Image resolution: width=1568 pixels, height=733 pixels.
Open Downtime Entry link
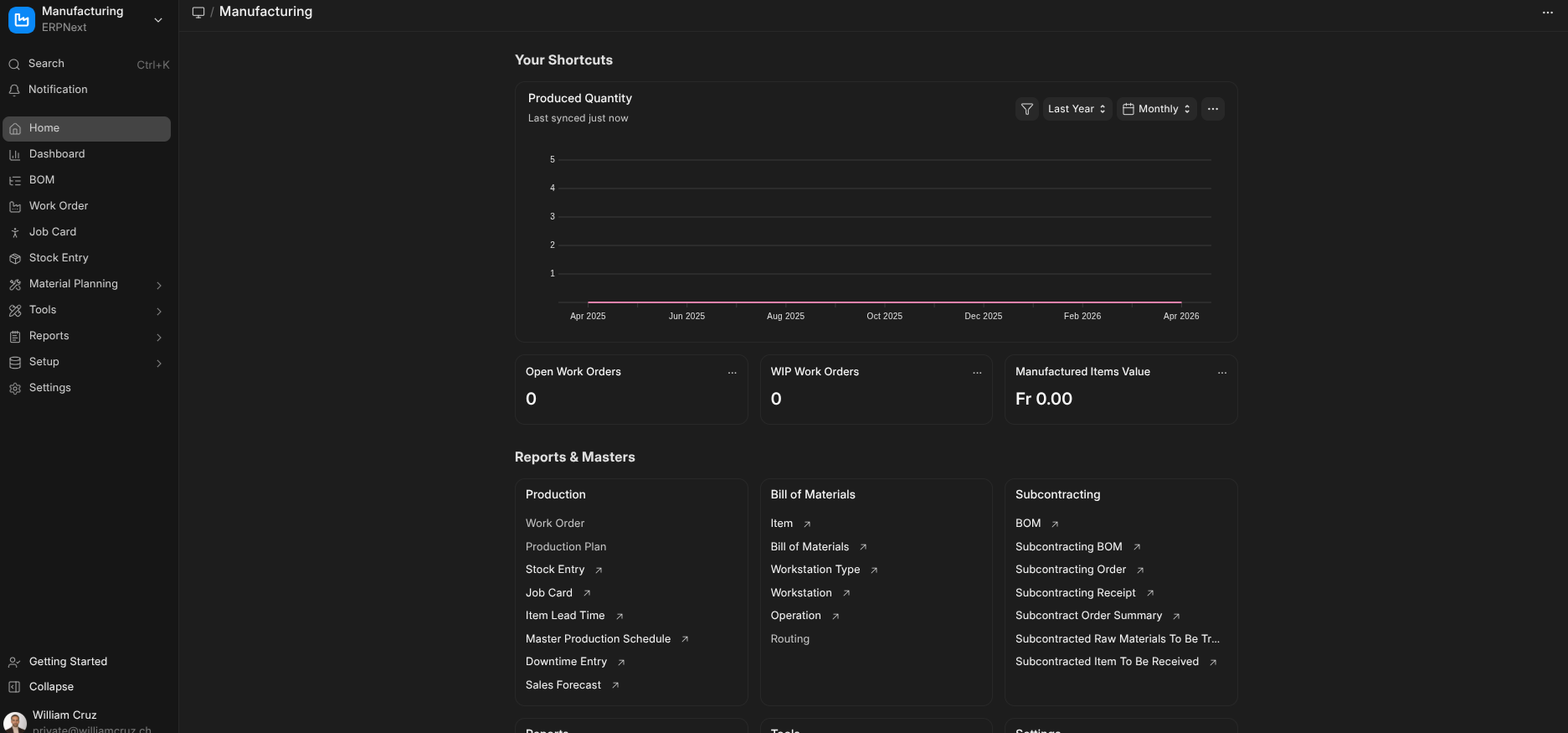[x=566, y=662]
